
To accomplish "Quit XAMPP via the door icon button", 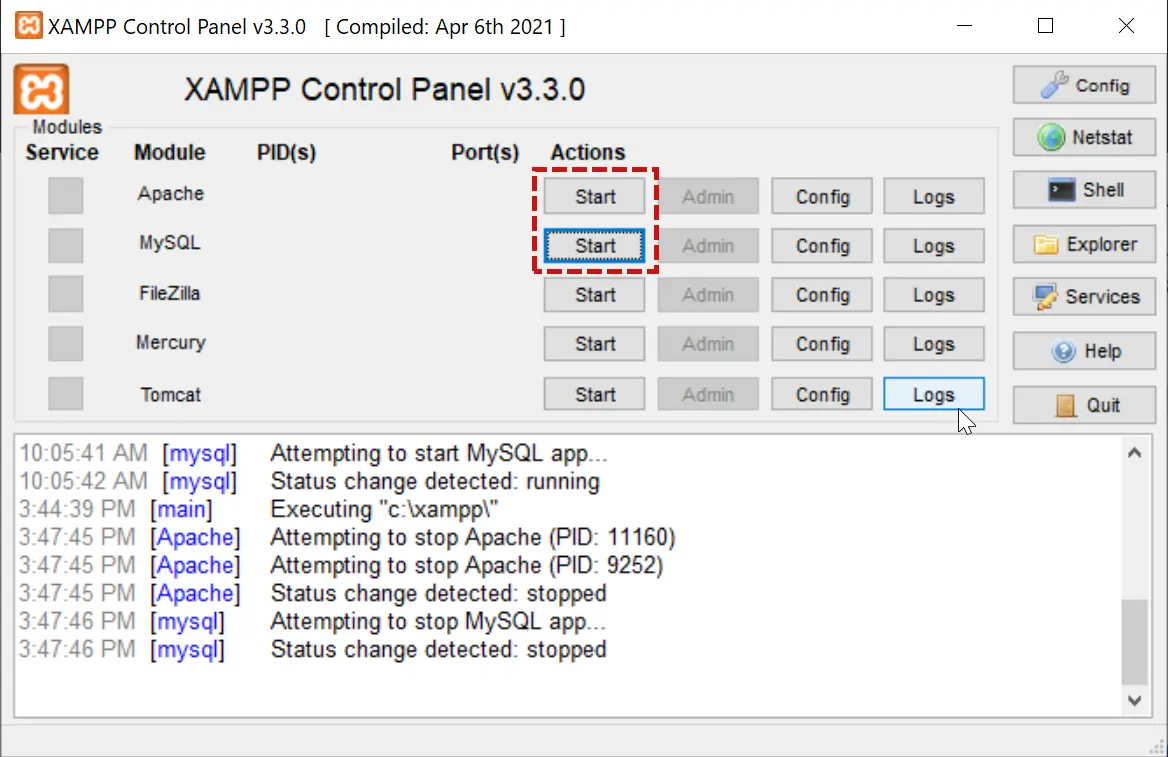I will coord(1084,405).
